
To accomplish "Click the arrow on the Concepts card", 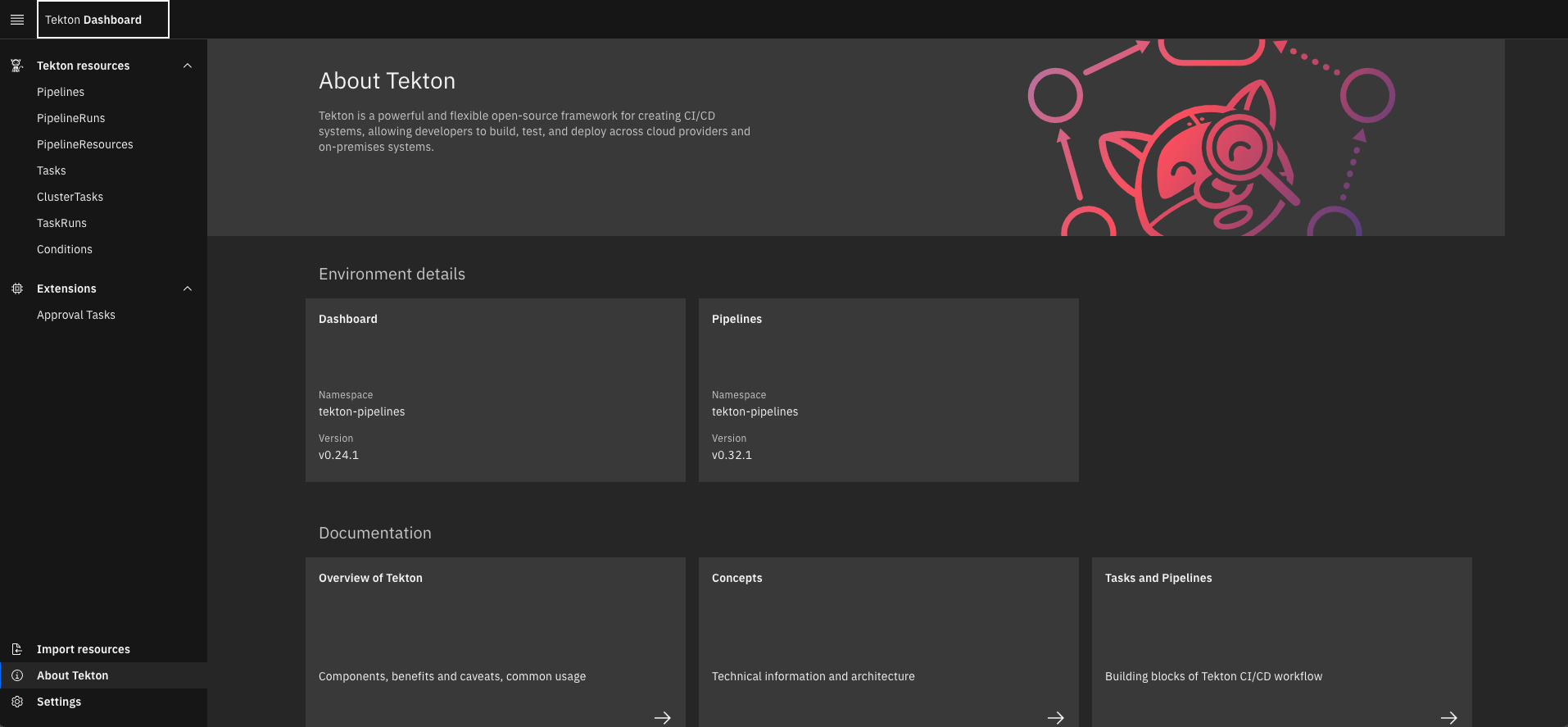I will pyautogui.click(x=1056, y=717).
